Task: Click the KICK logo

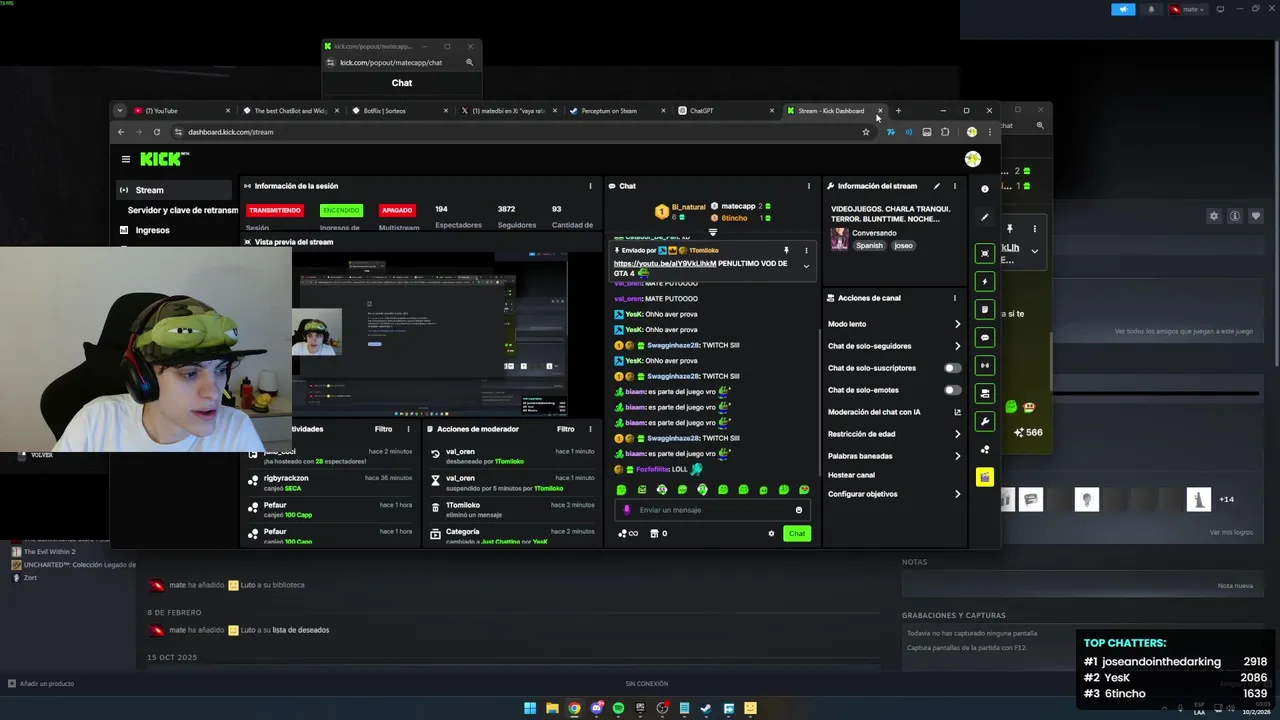Action: [163, 159]
